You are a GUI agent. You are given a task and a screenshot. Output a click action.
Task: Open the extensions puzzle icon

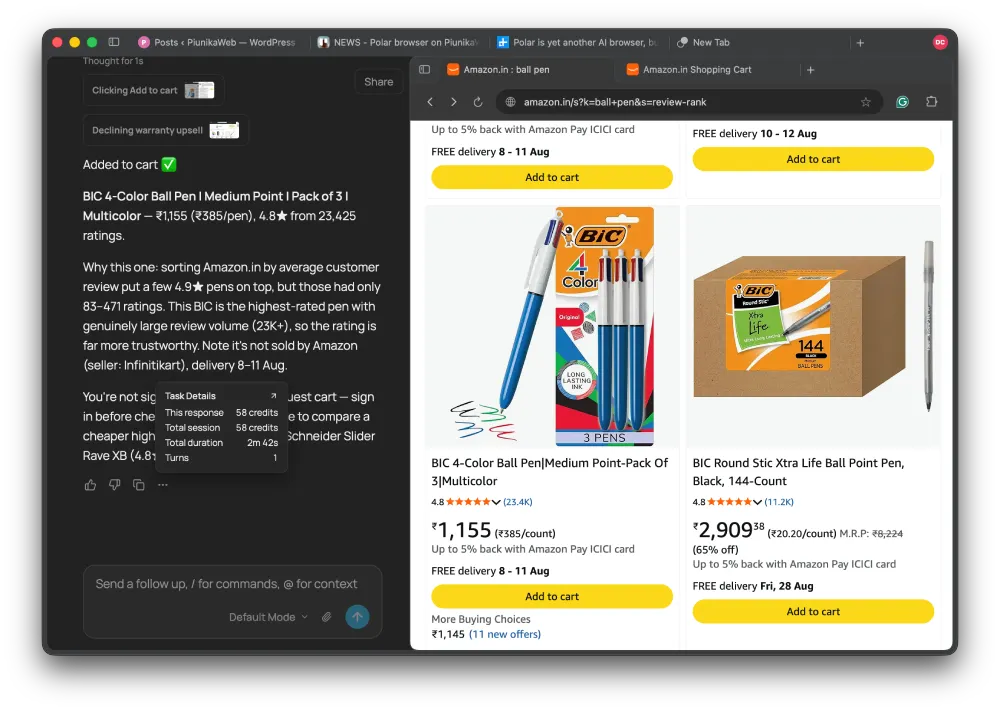(x=931, y=102)
